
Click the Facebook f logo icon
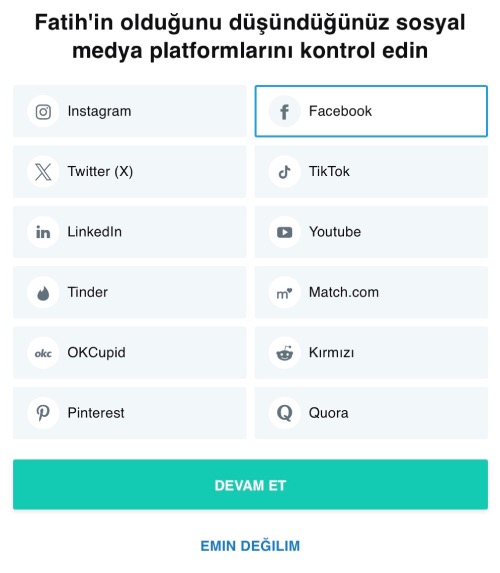284,111
